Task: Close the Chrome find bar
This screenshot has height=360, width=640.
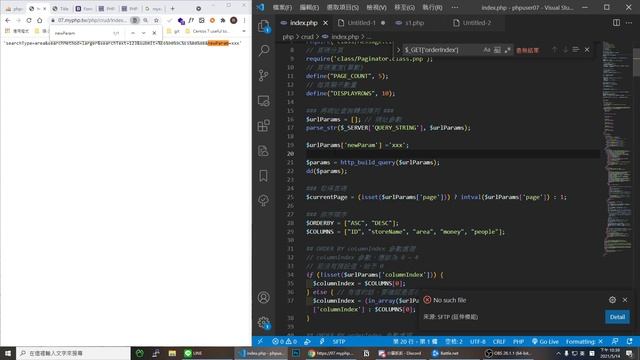Action: point(154,33)
